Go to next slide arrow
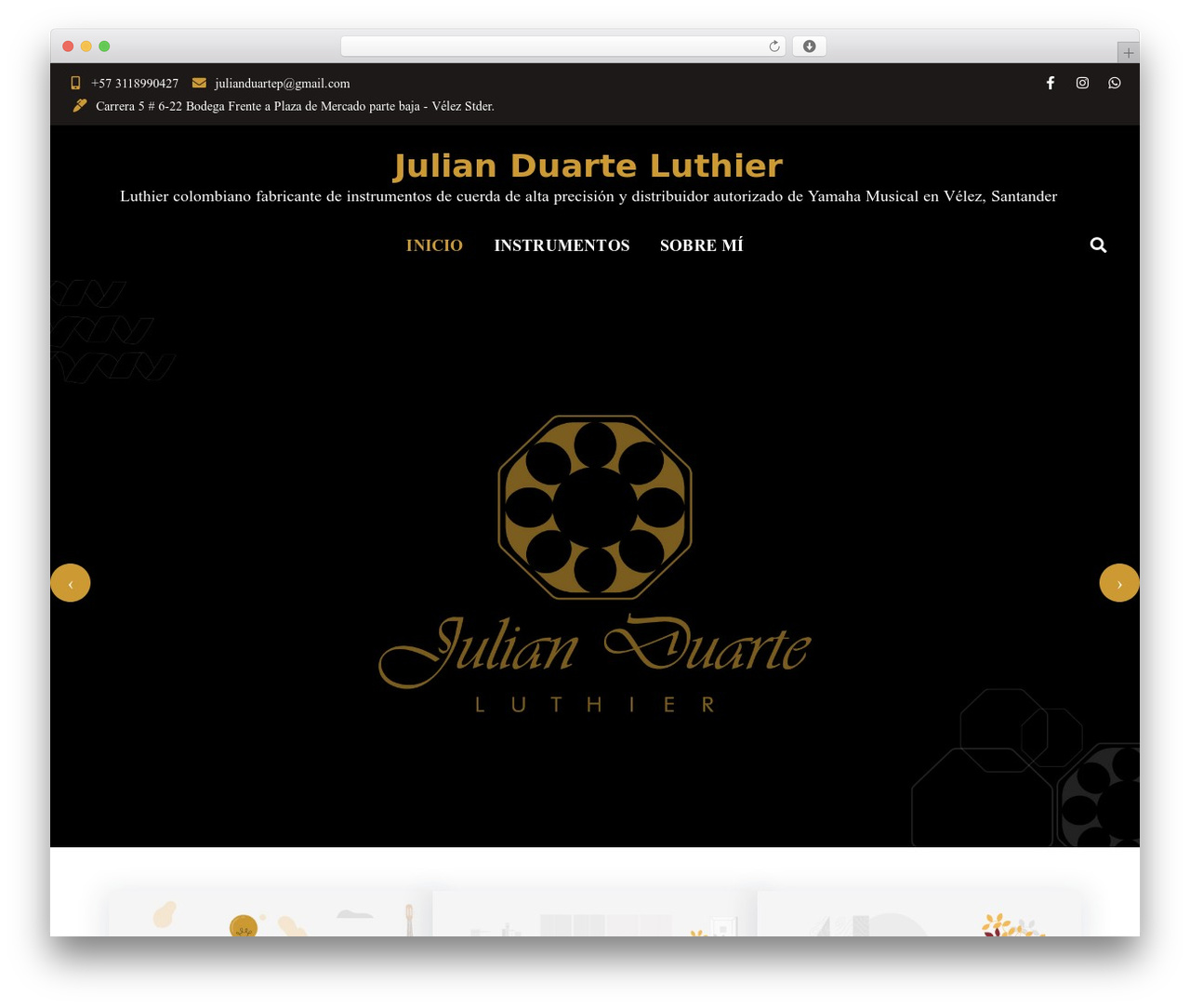The height and width of the screenshot is (1008, 1190). point(1119,583)
